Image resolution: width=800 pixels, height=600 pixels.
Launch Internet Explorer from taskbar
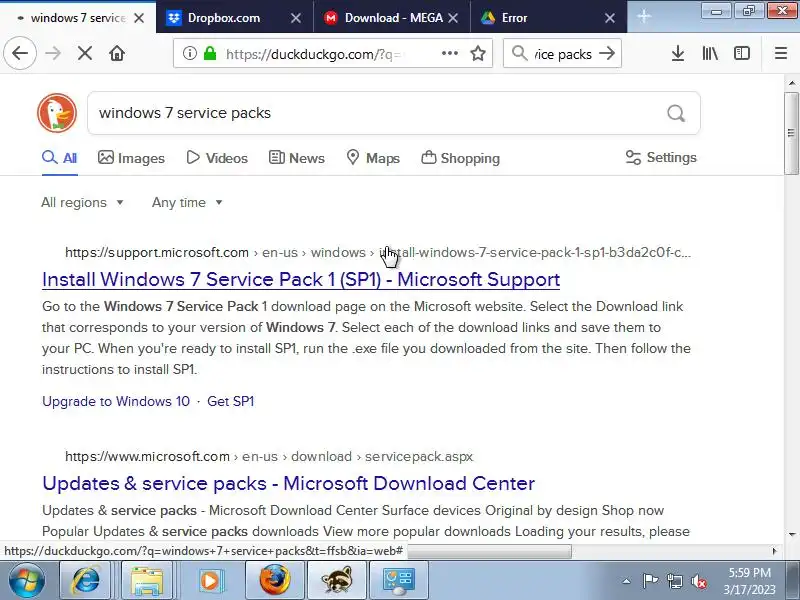(87, 581)
